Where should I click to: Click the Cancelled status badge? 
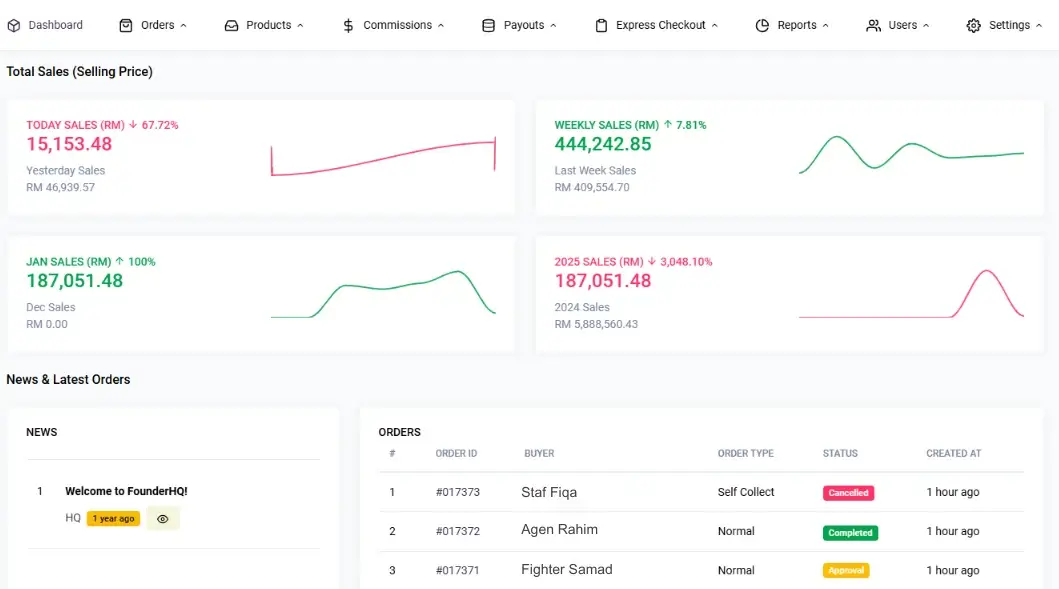click(x=848, y=493)
